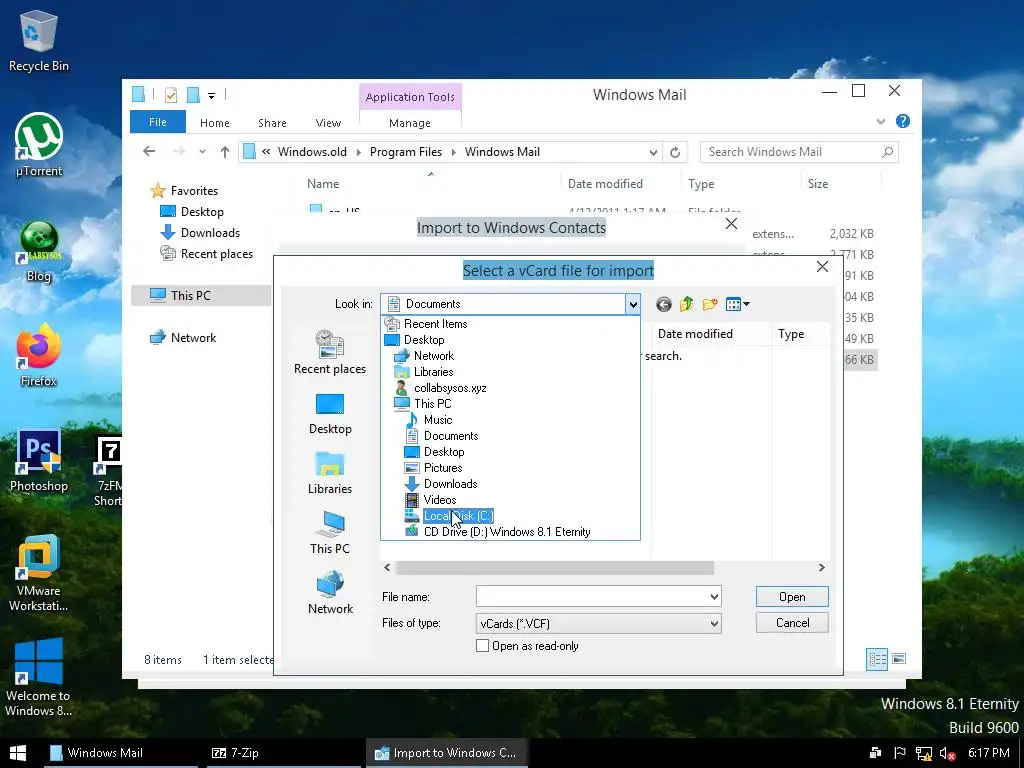
Task: Select Recent places in the dialog's places bar
Action: pyautogui.click(x=330, y=353)
